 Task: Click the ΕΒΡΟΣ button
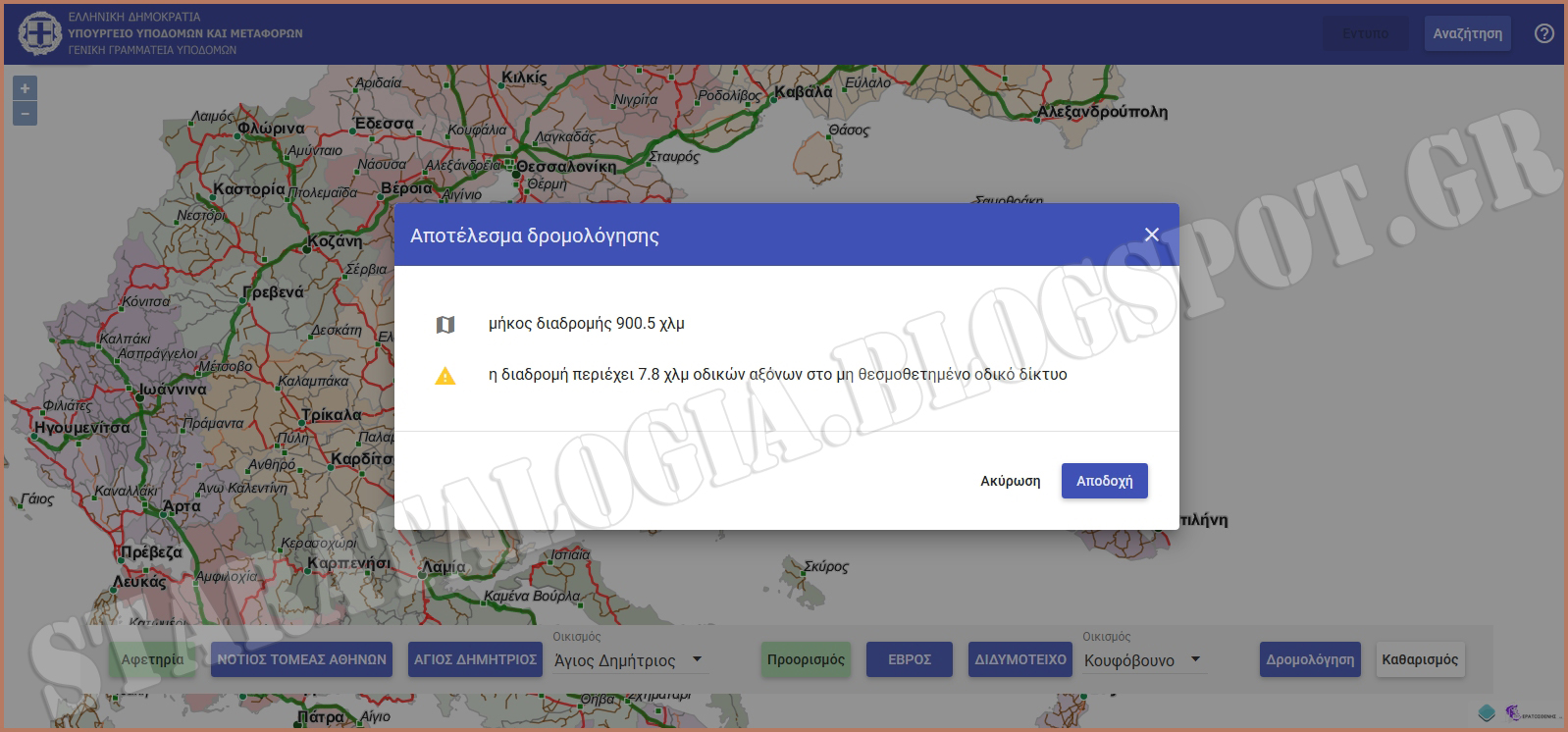(910, 659)
